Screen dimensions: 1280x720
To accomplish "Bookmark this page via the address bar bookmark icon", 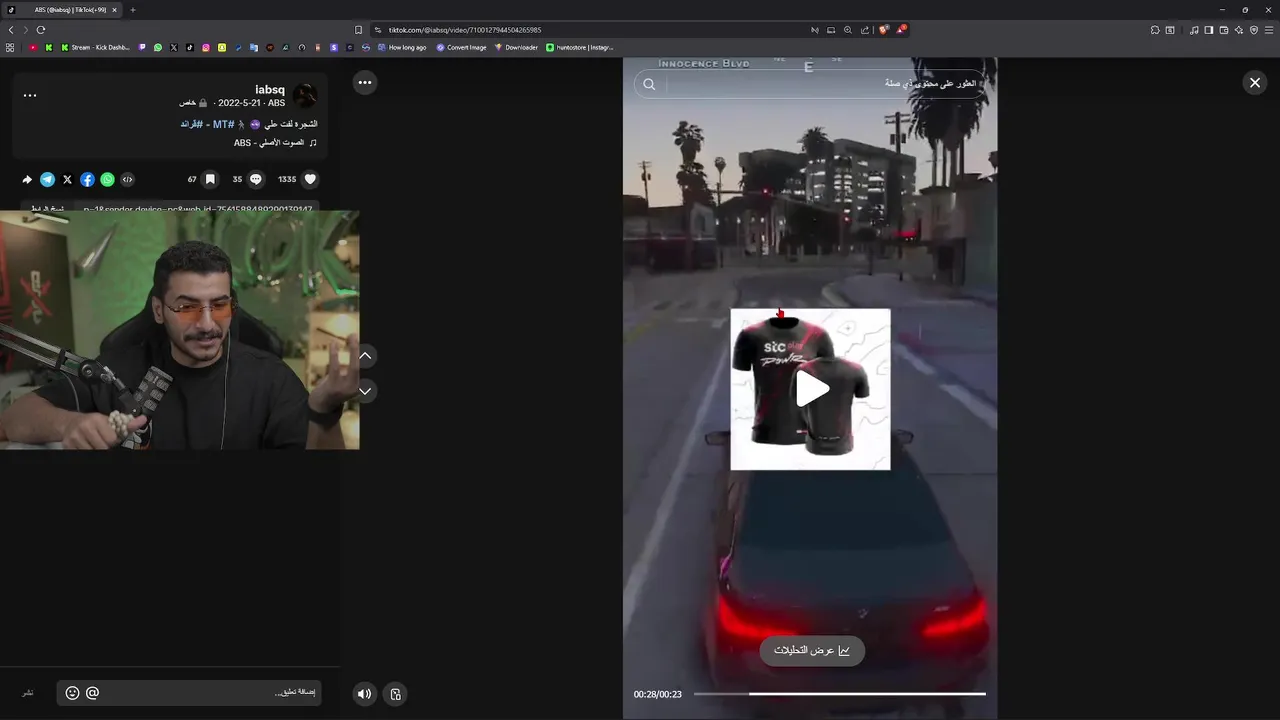I will [358, 30].
